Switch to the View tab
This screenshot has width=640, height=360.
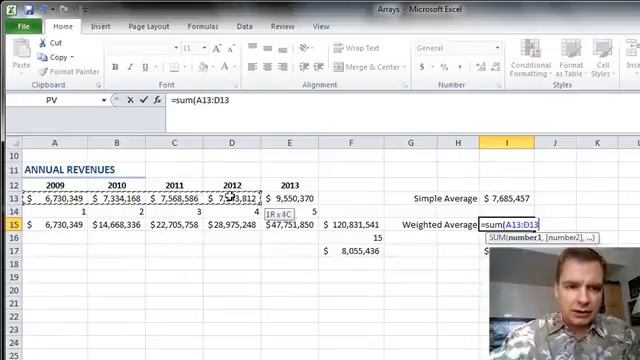click(x=321, y=27)
